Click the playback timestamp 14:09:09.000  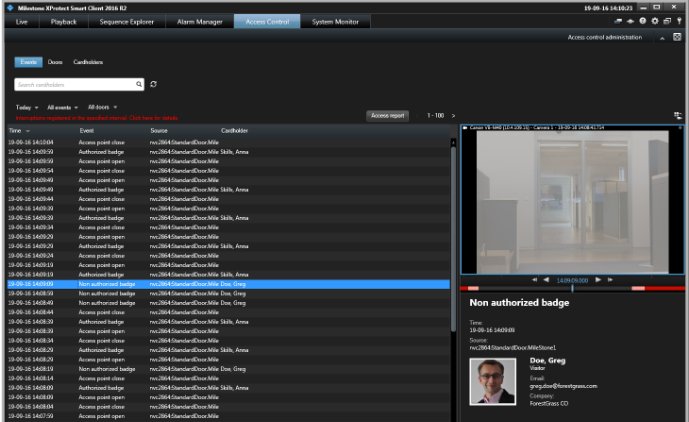572,280
